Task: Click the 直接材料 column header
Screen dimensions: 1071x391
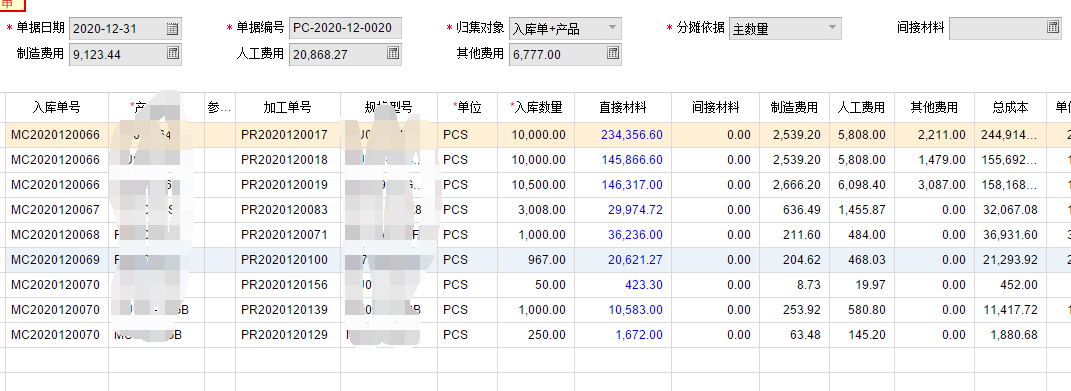Action: click(623, 107)
